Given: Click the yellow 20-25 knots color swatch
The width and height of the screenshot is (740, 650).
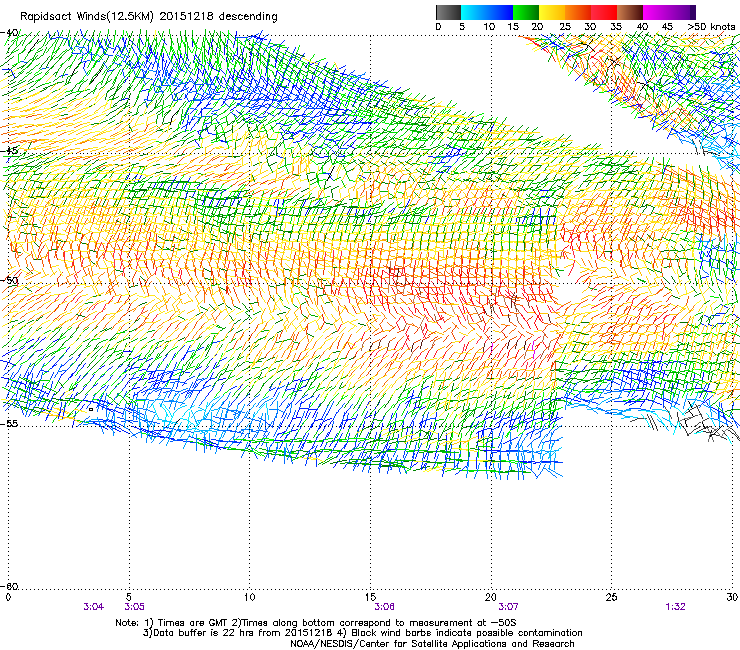Looking at the screenshot, I should point(552,12).
